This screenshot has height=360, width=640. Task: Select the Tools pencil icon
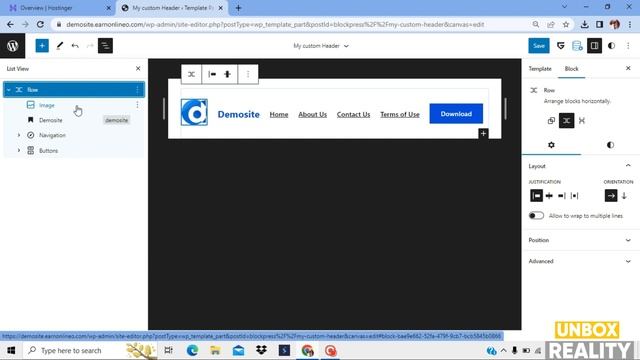[60, 46]
